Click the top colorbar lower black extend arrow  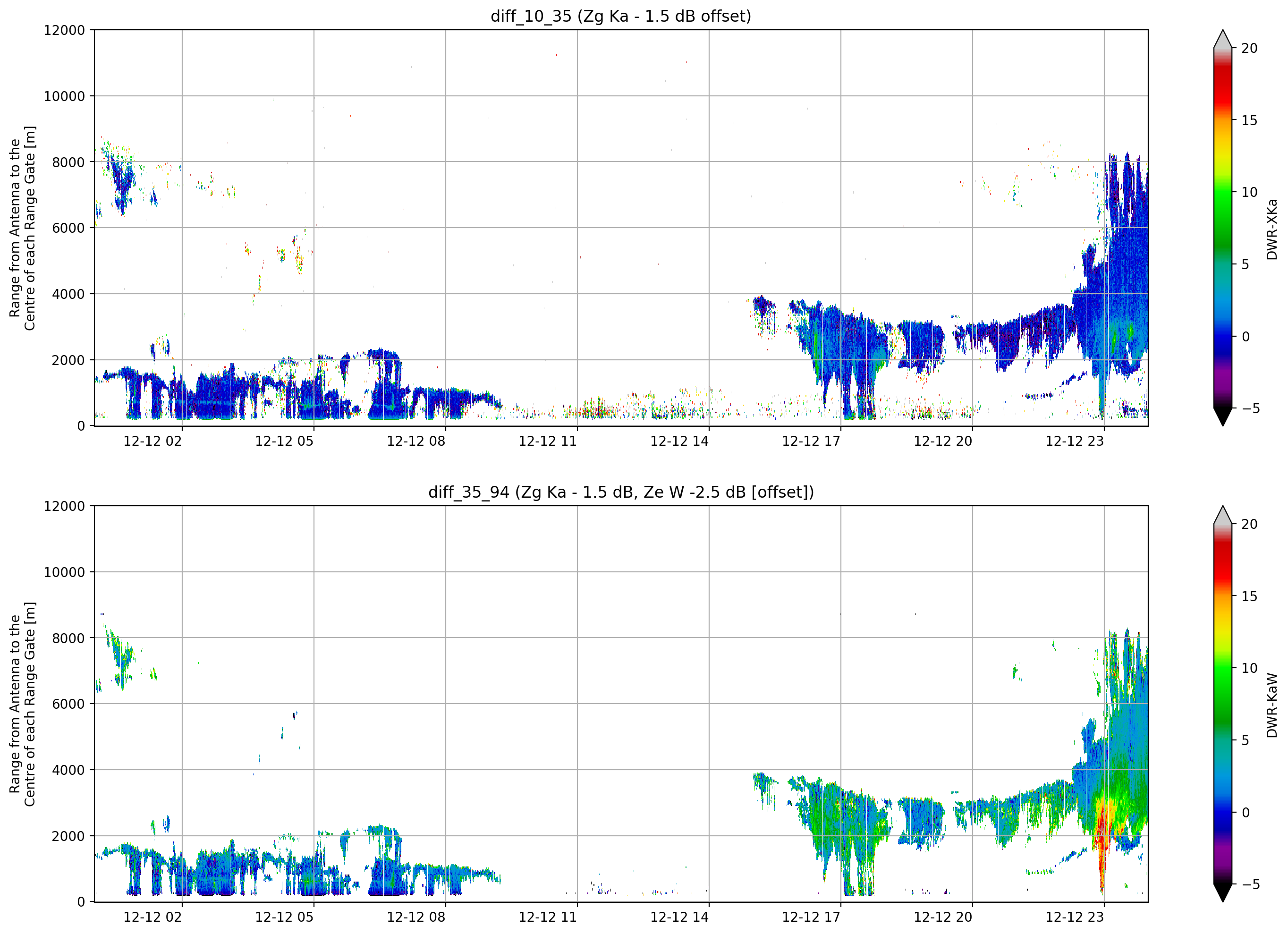click(1223, 417)
